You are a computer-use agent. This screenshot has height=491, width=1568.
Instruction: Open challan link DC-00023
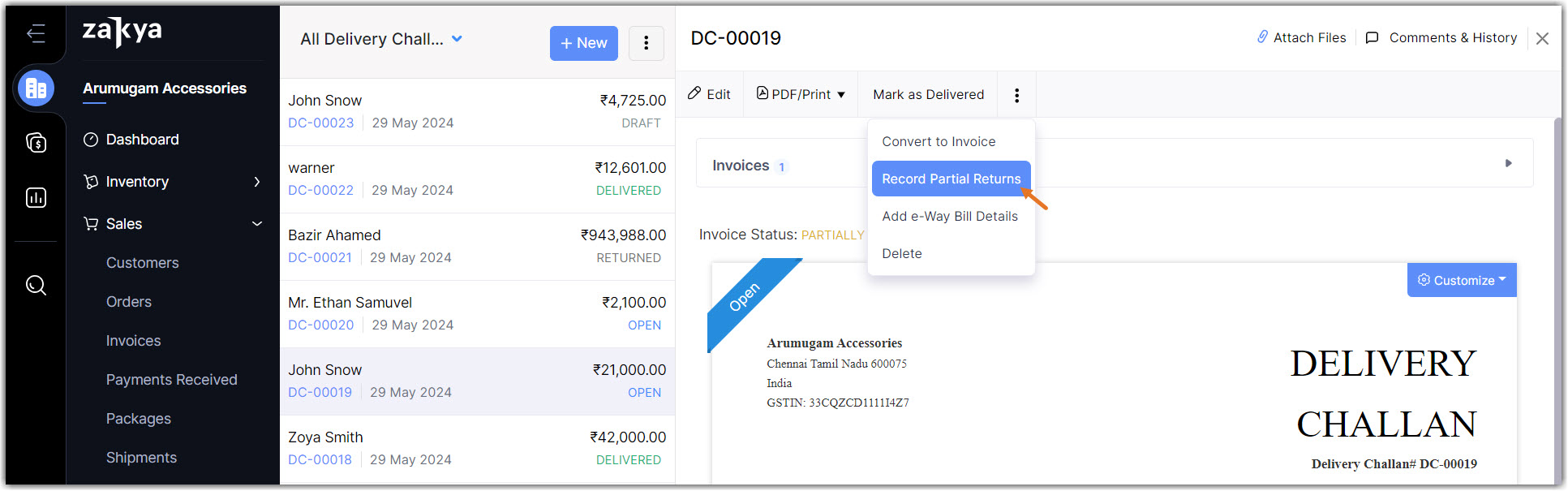point(321,123)
